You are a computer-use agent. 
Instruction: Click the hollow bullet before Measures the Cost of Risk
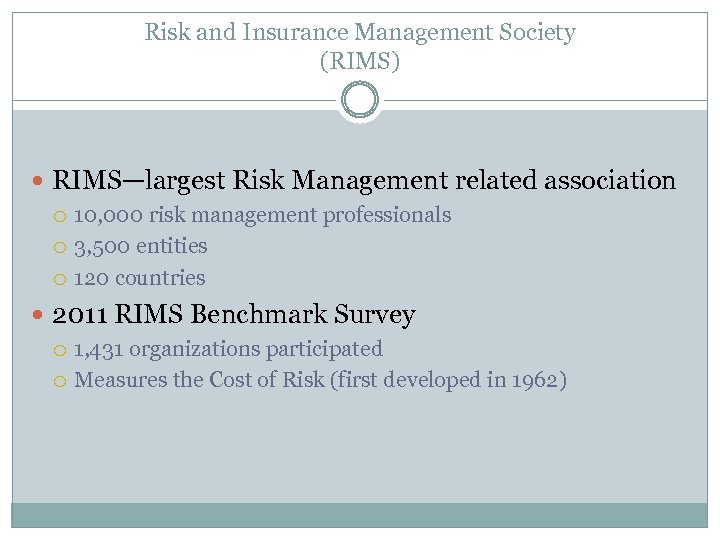coord(63,381)
